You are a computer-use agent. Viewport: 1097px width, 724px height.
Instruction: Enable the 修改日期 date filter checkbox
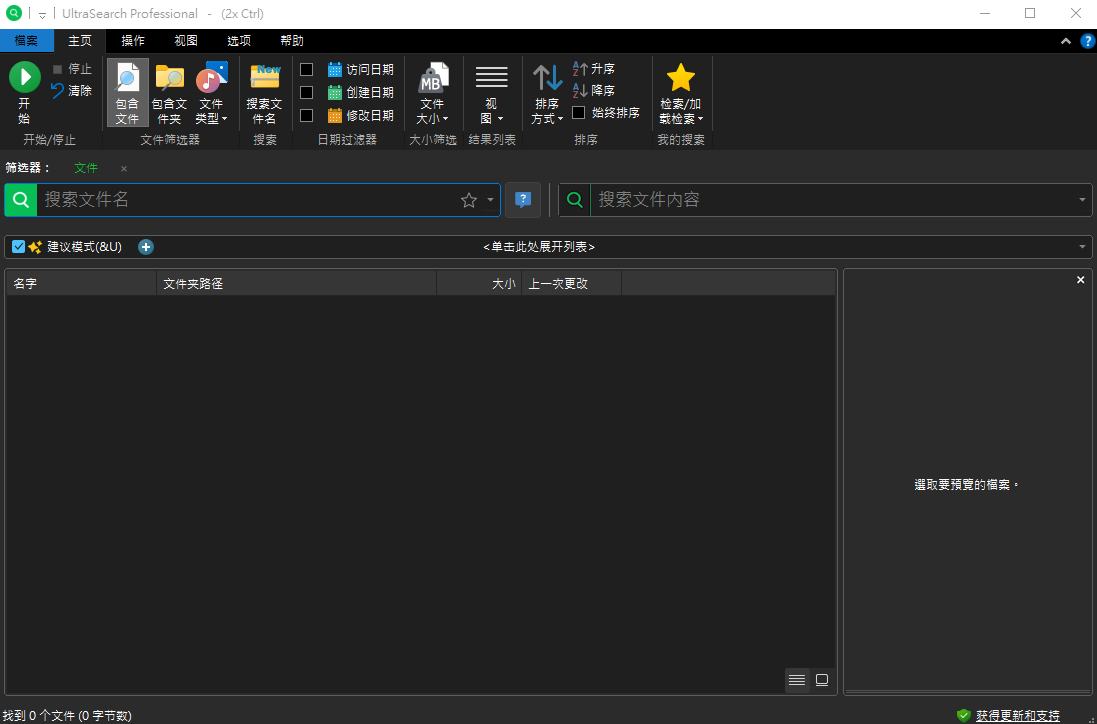point(307,115)
